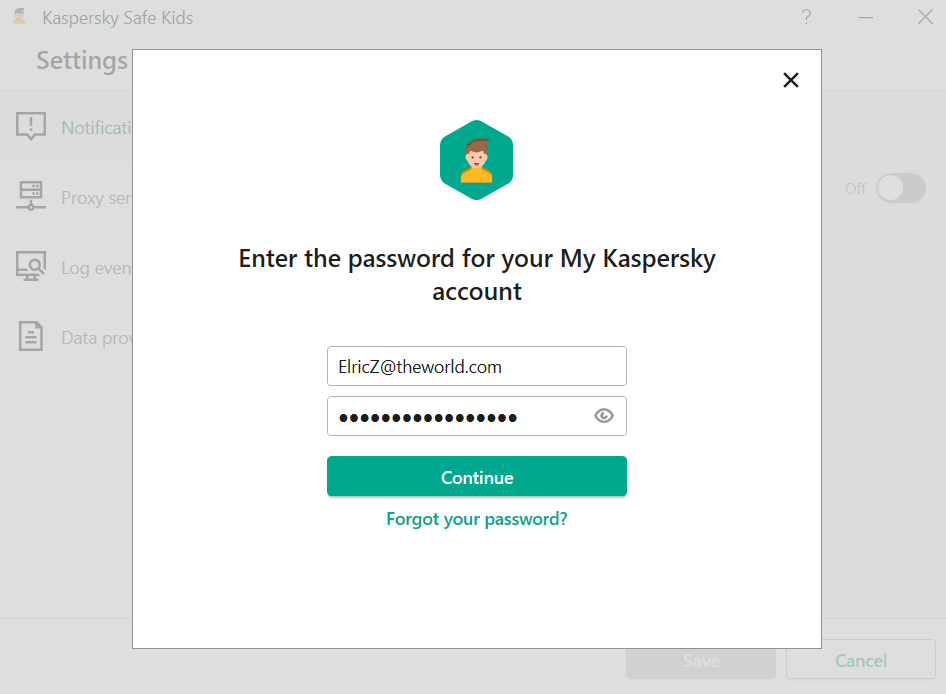Click the child avatar hexagon icon
The height and width of the screenshot is (694, 946).
[476, 160]
